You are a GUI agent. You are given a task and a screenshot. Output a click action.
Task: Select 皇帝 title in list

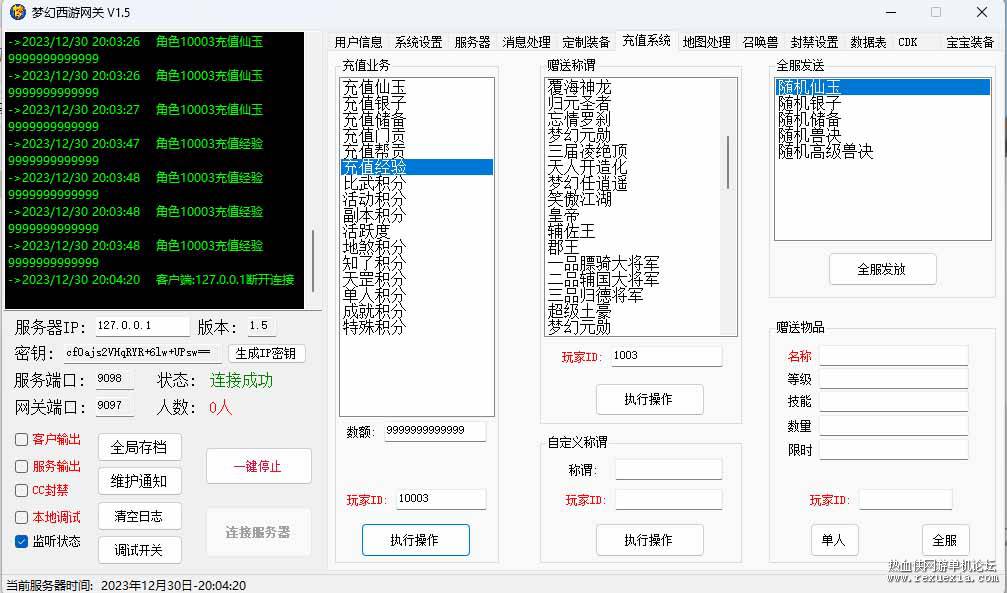pos(633,215)
